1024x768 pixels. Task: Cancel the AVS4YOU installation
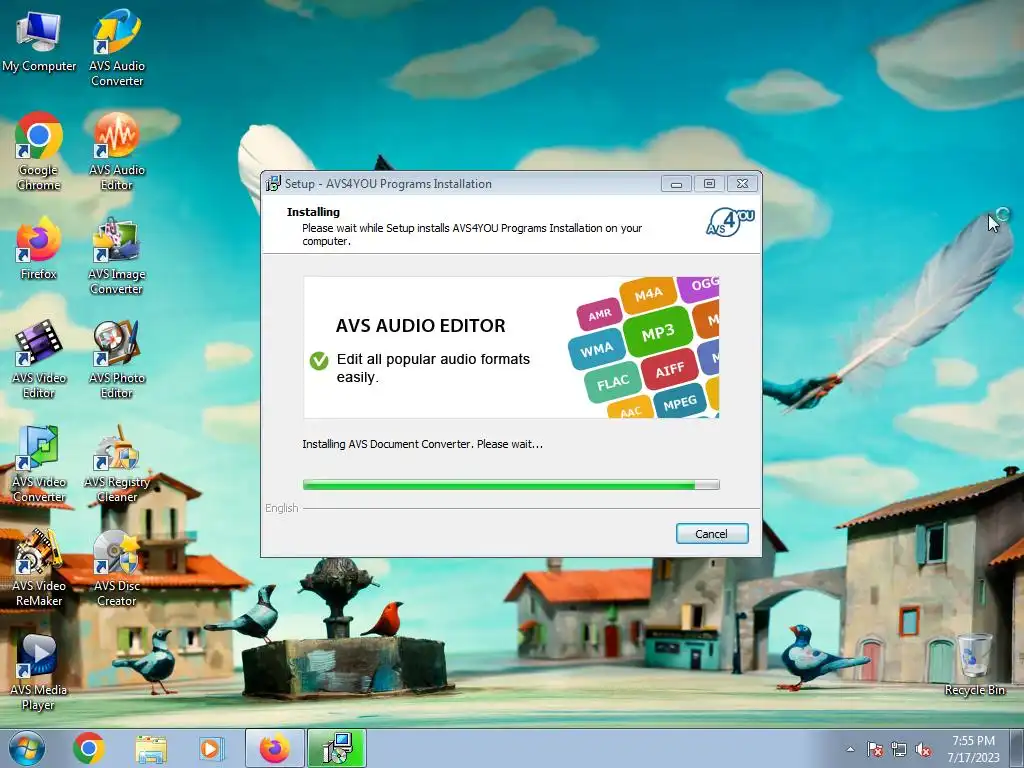point(712,534)
